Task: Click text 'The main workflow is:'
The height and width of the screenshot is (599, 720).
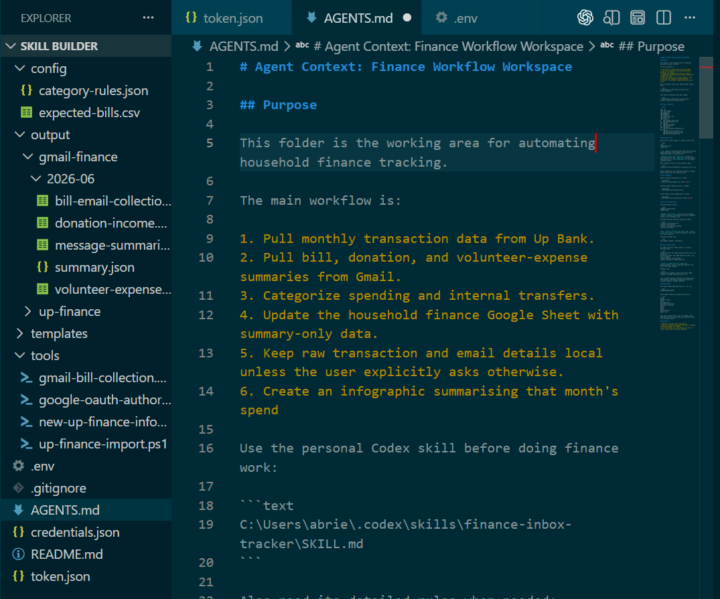Action: [320, 201]
